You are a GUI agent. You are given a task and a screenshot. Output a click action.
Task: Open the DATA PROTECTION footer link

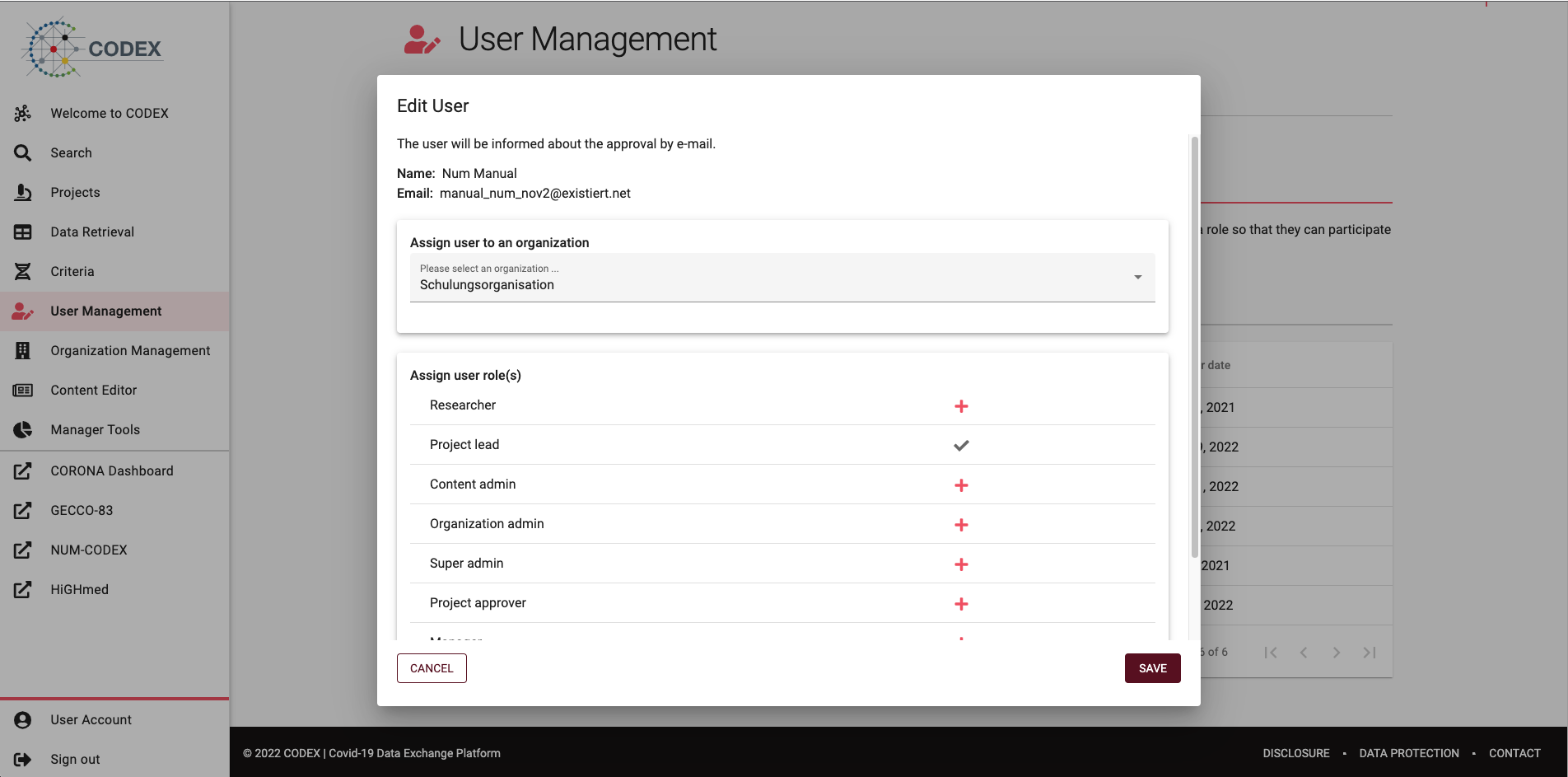(x=1409, y=753)
